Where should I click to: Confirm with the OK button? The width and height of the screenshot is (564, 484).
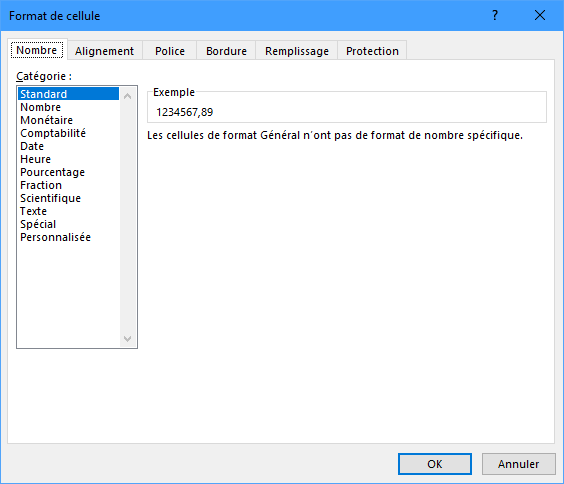[x=435, y=464]
